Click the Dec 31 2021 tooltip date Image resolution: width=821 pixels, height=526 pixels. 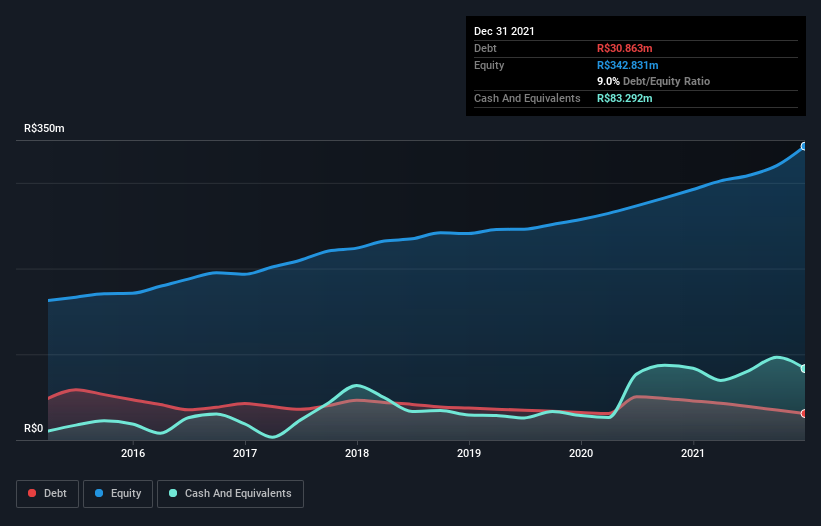pos(504,31)
